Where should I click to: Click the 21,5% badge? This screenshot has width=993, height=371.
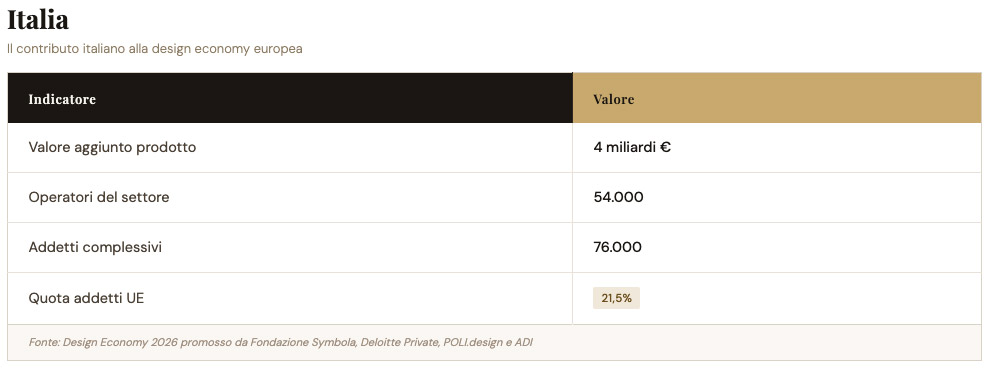tap(616, 298)
